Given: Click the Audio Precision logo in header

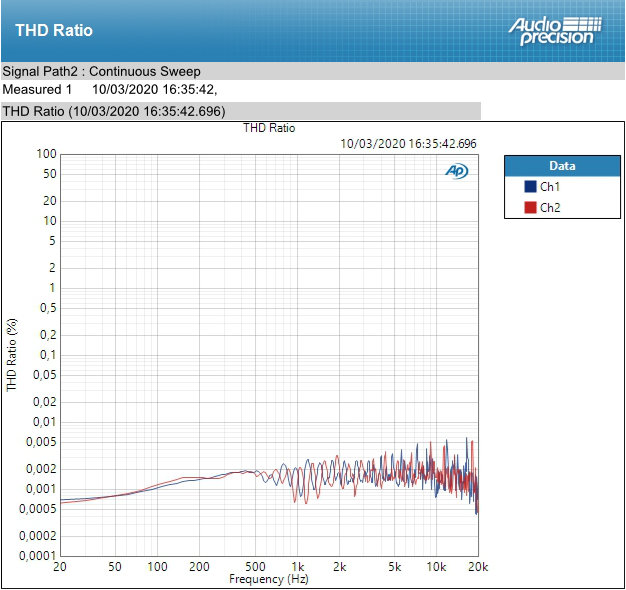Looking at the screenshot, I should point(555,30).
